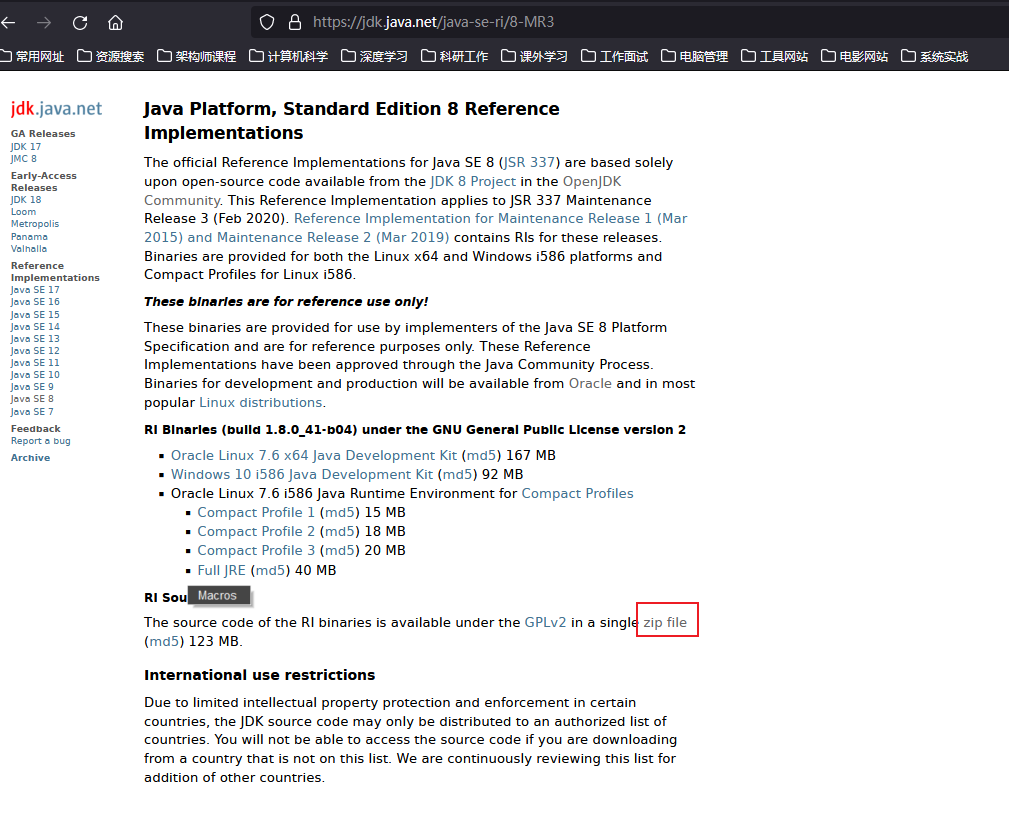
Task: Follow the Linux distributions link
Action: (261, 403)
